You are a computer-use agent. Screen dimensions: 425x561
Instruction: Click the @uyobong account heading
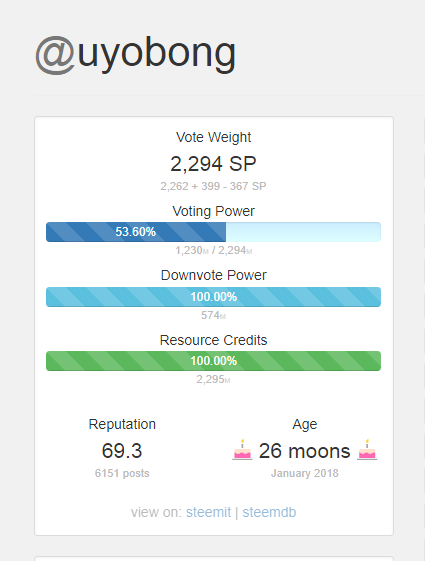[x=135, y=54]
